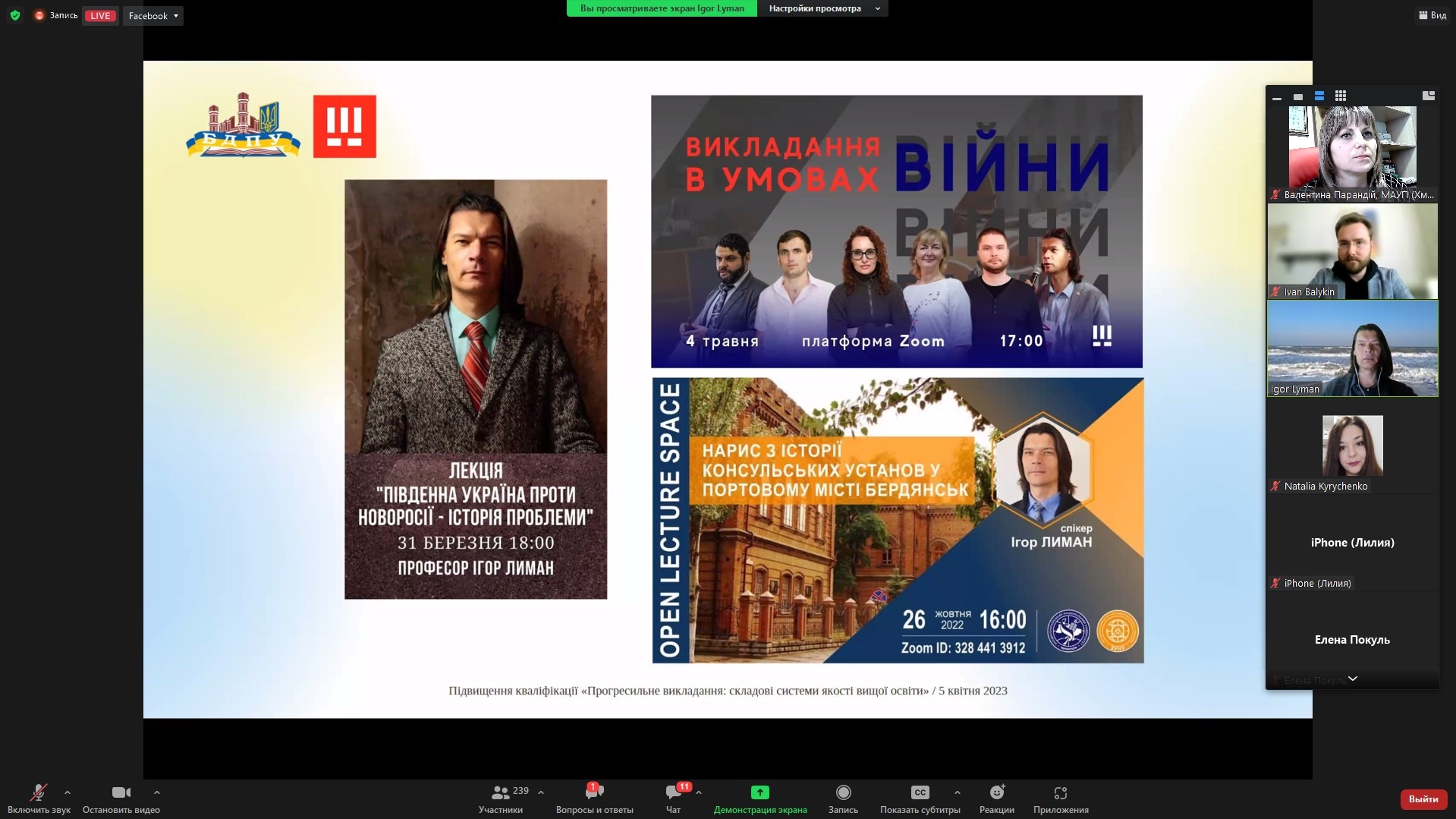Viewport: 1456px width, 819px height.
Task: Select the iPhone (Лилия) participant tile
Action: click(x=1352, y=543)
